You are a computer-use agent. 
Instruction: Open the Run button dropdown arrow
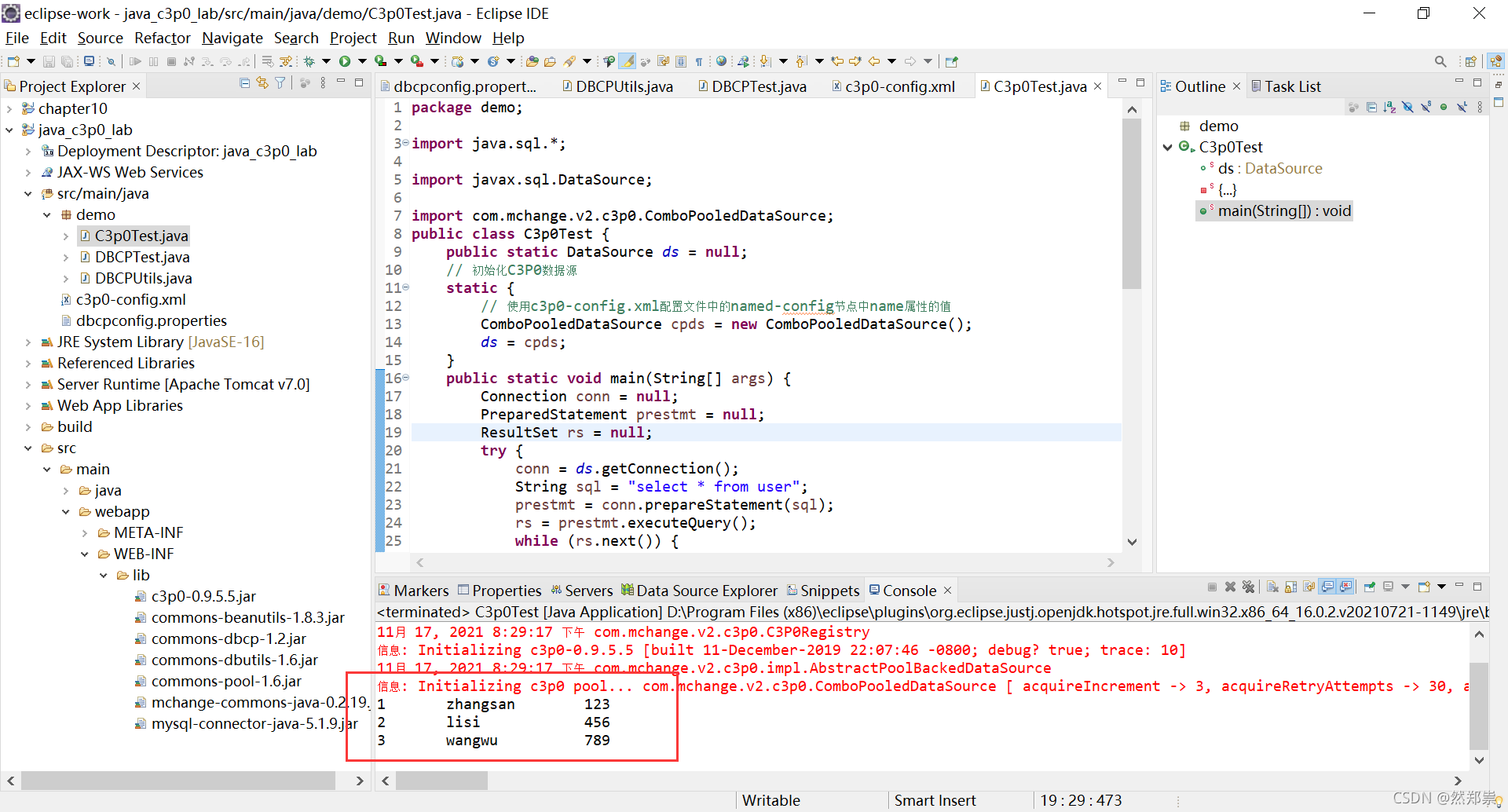coord(362,60)
